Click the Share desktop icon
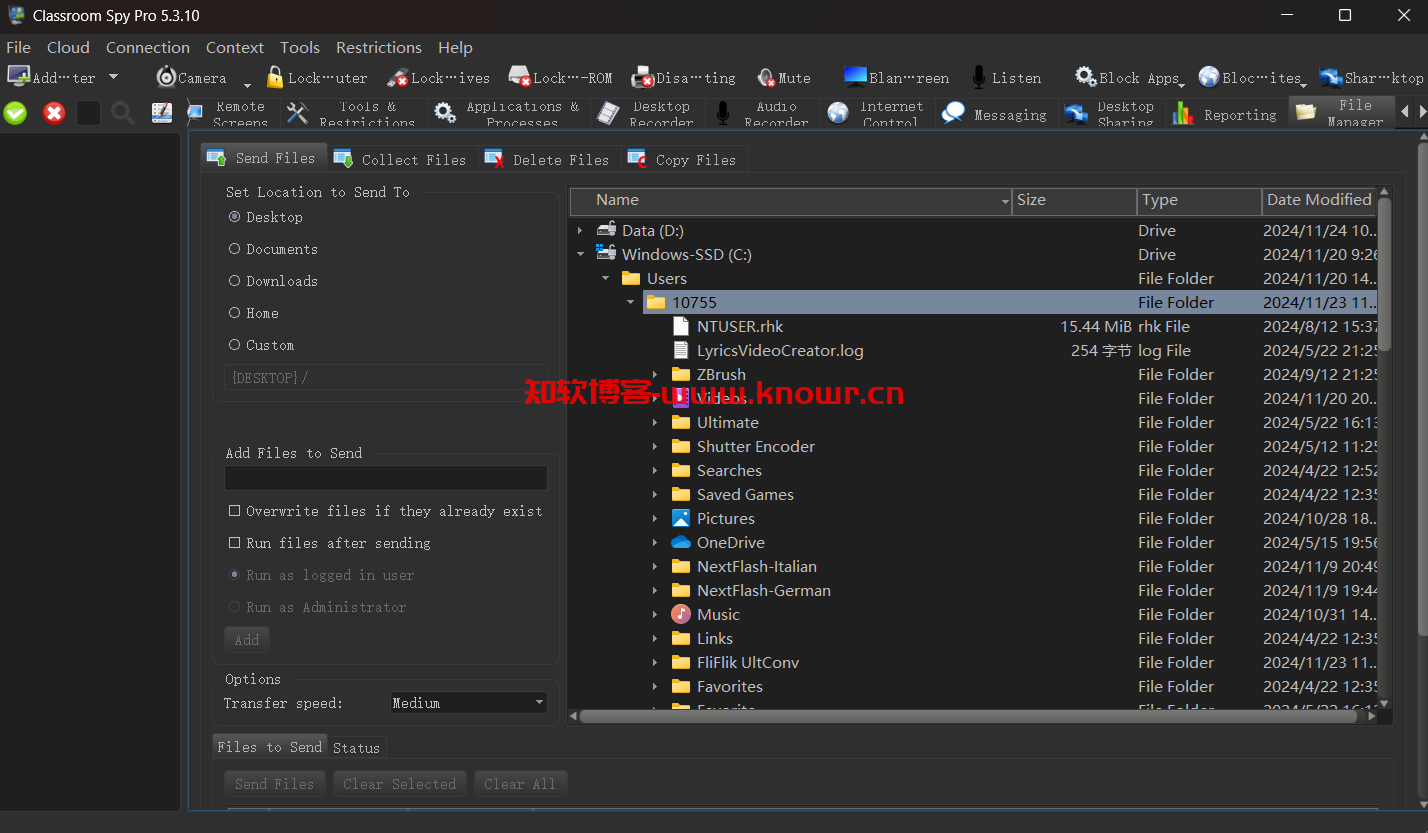This screenshot has height=833, width=1428. [x=1331, y=77]
